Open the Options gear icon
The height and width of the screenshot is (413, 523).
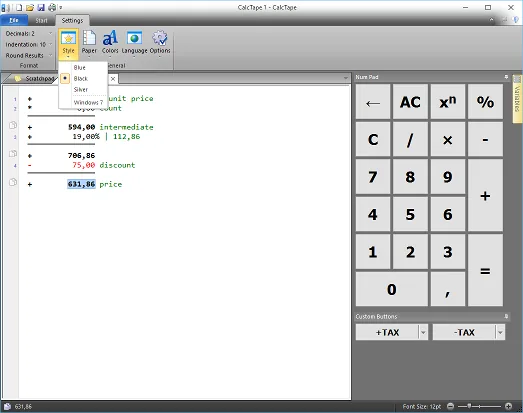160,42
